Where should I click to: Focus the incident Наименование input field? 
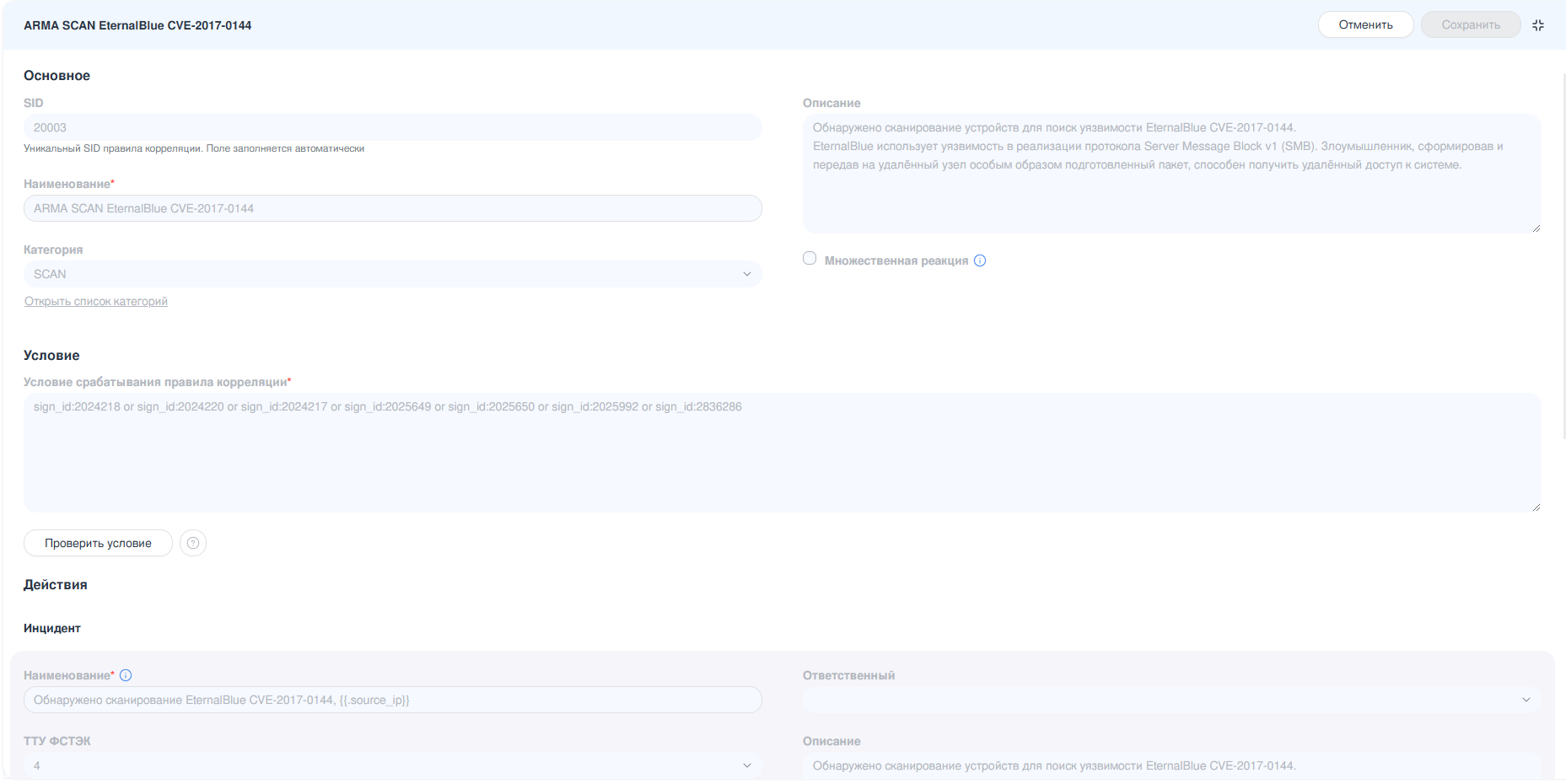pyautogui.click(x=392, y=700)
